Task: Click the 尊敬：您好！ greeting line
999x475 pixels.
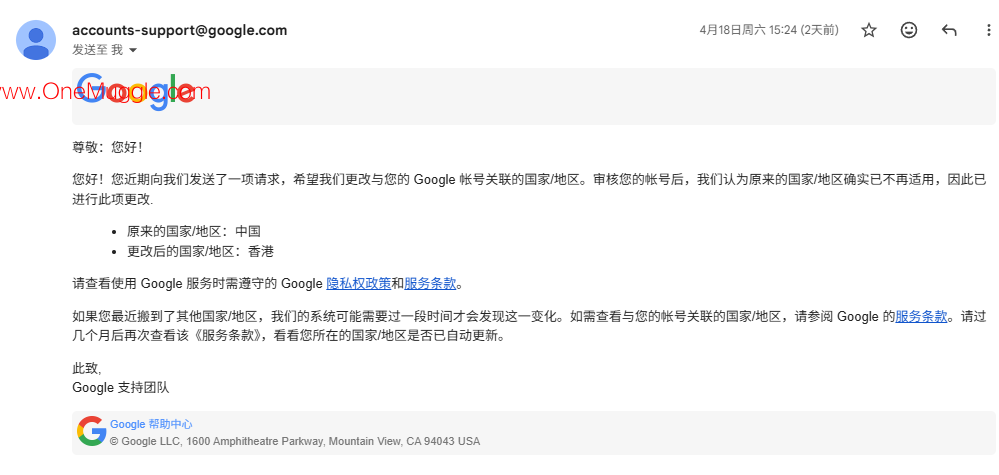Action: (108, 148)
